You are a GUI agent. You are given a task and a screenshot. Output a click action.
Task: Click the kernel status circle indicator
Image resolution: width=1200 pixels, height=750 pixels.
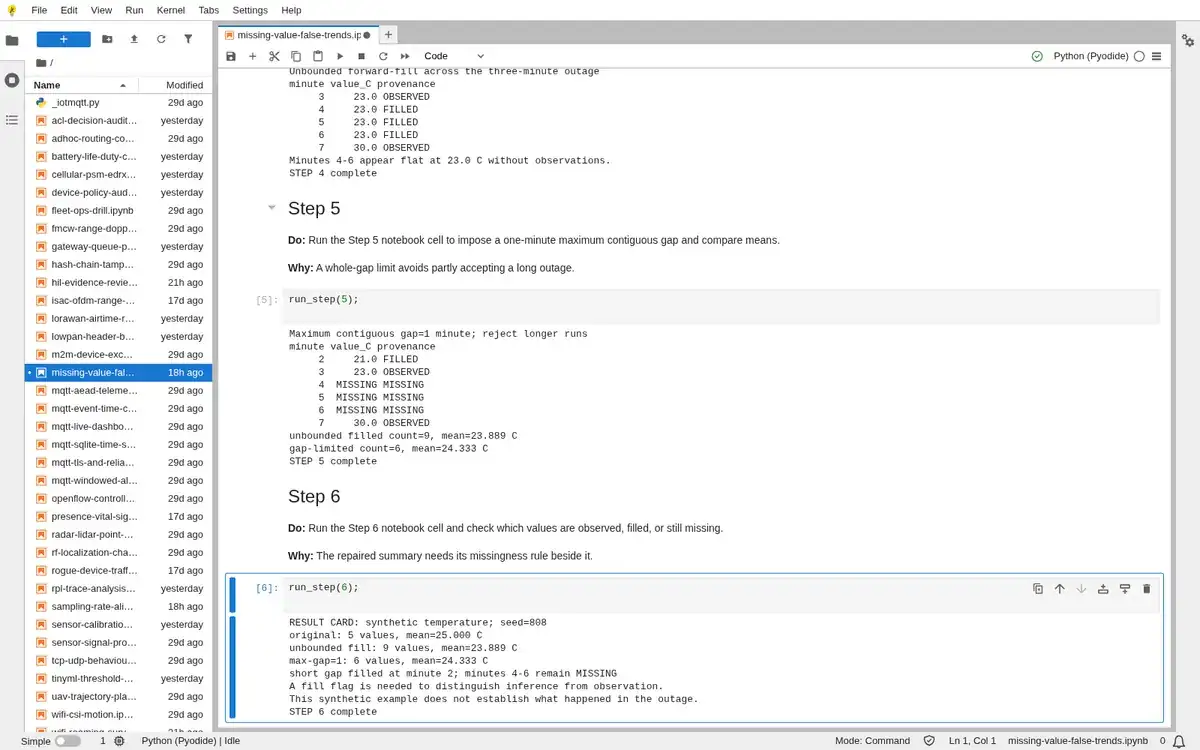pyautogui.click(x=1139, y=56)
